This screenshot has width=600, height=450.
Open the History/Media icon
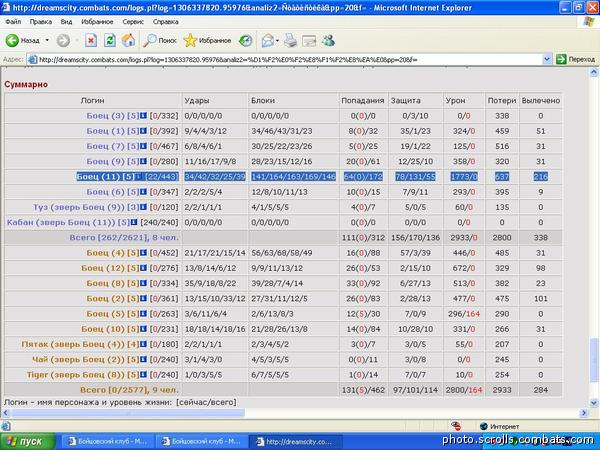coord(245,40)
